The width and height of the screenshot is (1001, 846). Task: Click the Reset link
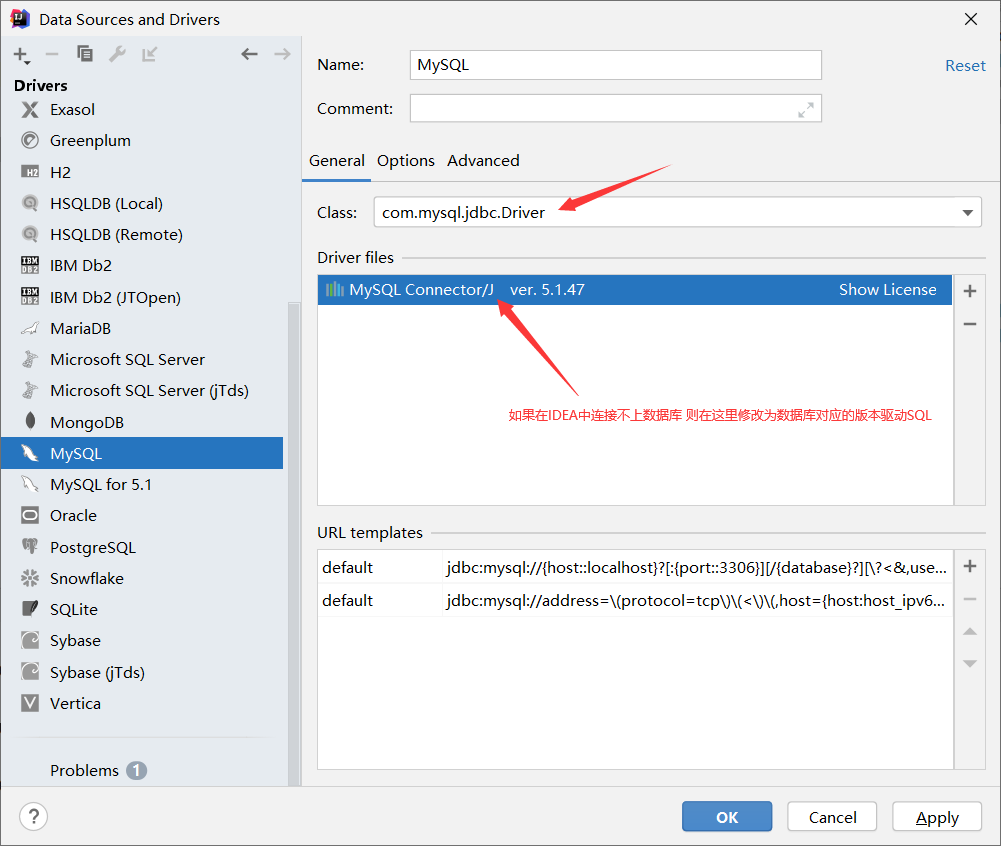[965, 66]
